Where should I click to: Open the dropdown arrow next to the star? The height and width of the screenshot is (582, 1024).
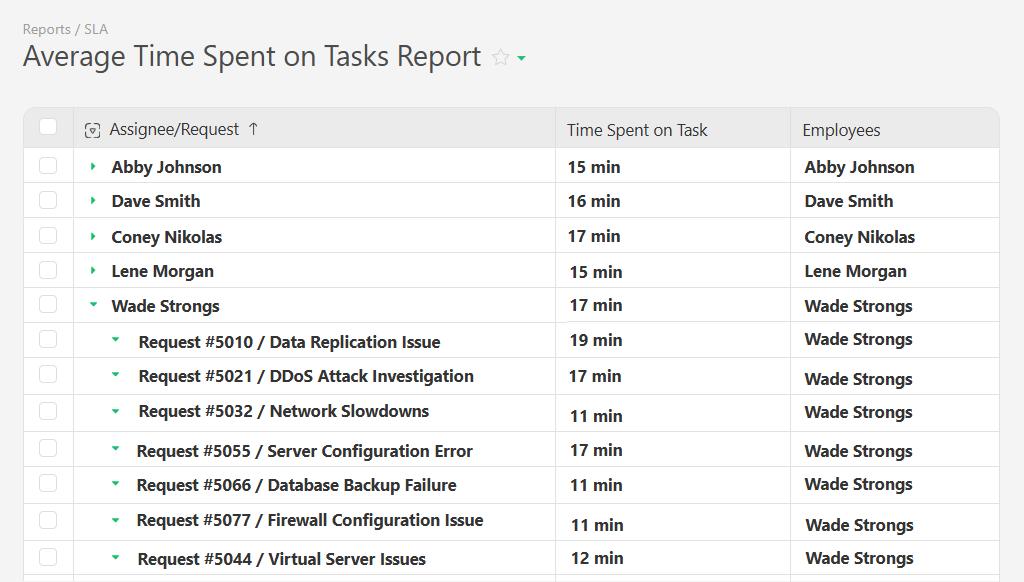click(521, 59)
